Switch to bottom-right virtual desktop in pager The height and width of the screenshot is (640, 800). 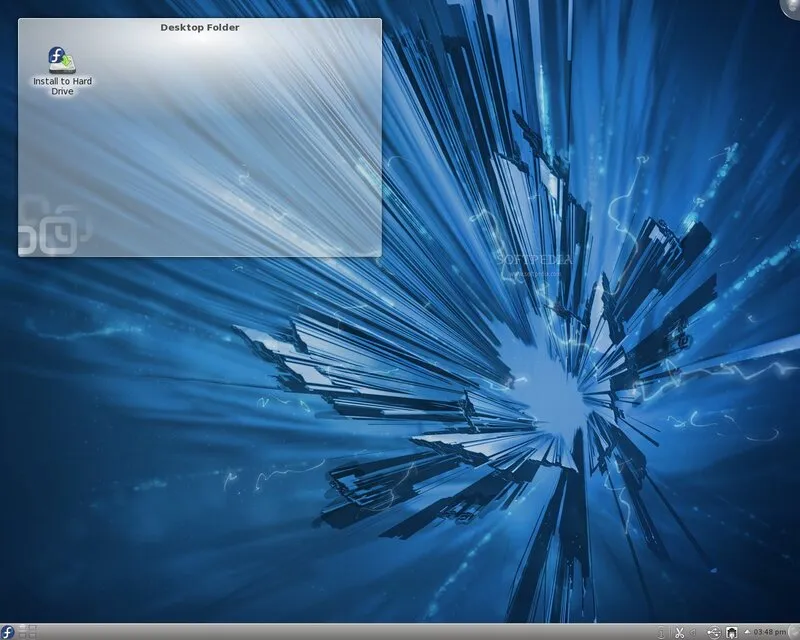pyautogui.click(x=32, y=635)
